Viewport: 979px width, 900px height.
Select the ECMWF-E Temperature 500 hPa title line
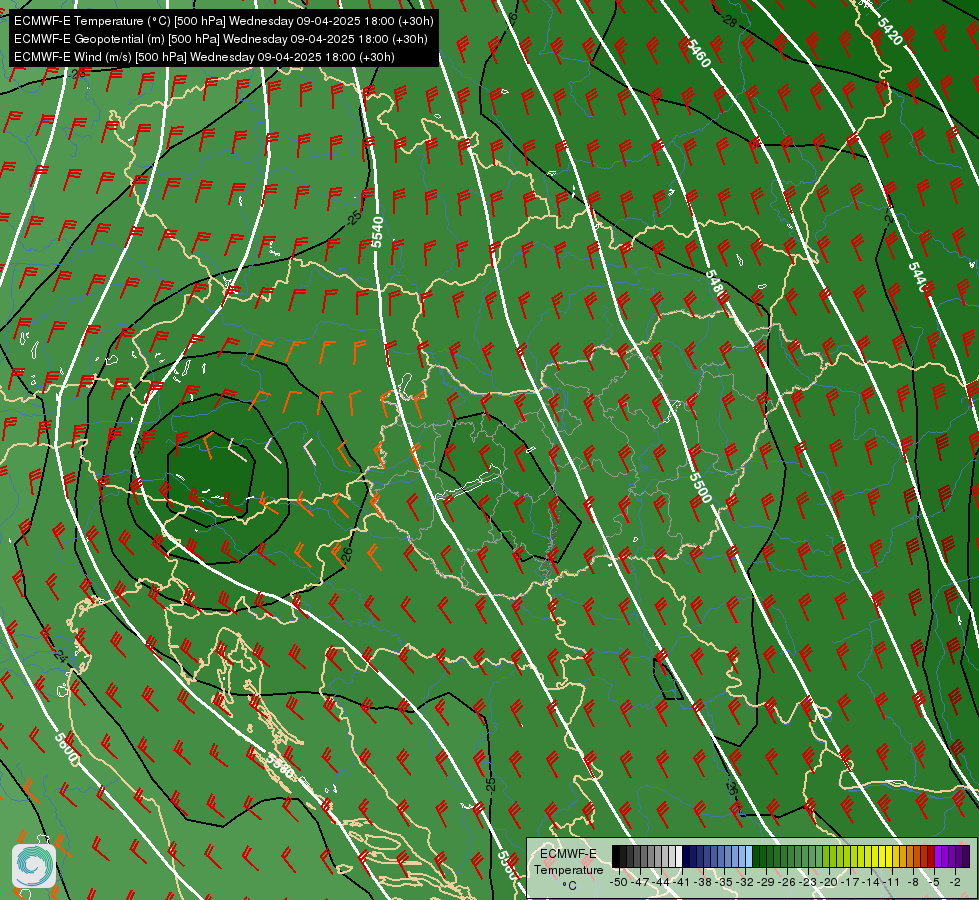point(224,21)
